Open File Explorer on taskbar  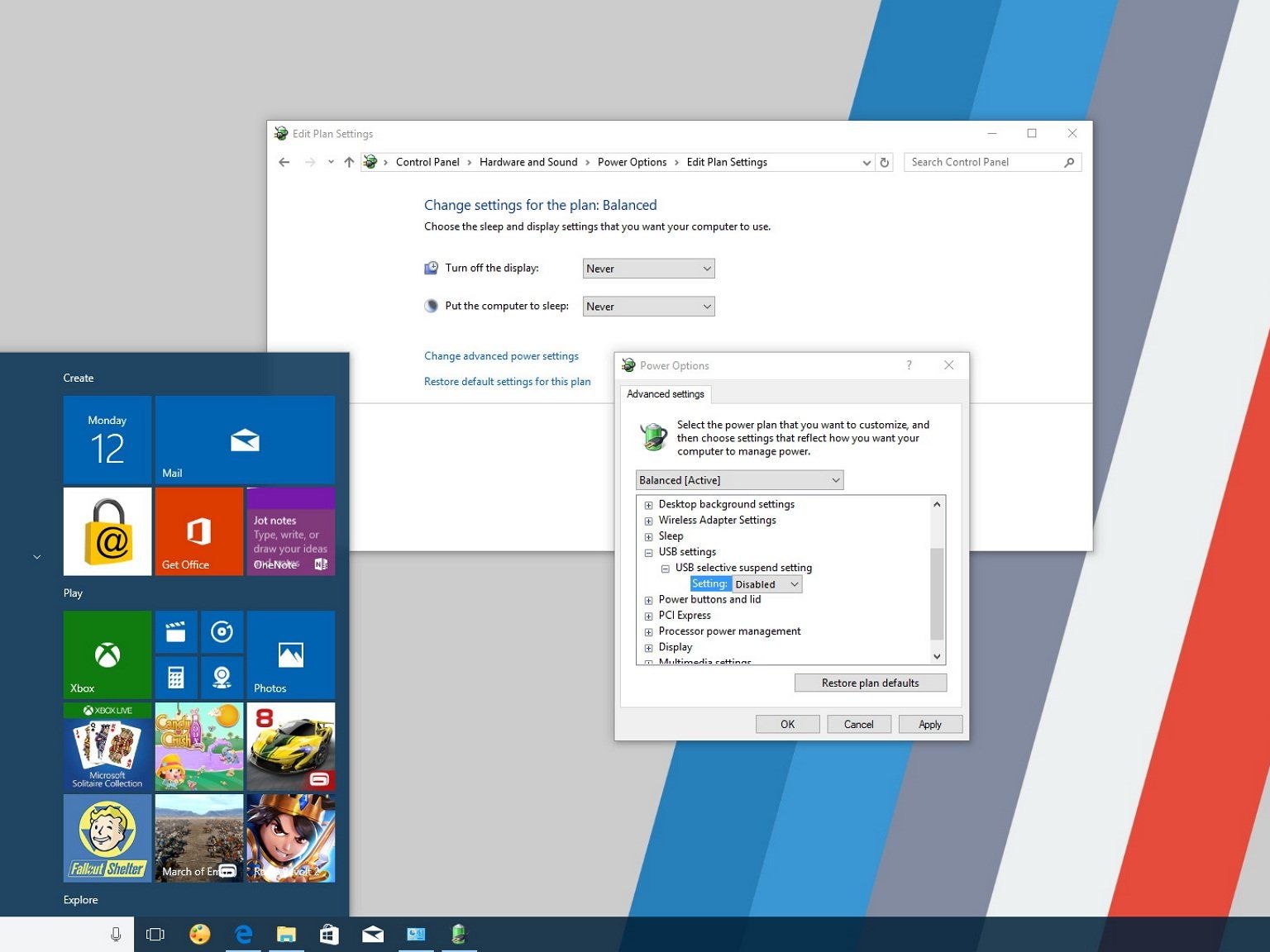click(286, 934)
